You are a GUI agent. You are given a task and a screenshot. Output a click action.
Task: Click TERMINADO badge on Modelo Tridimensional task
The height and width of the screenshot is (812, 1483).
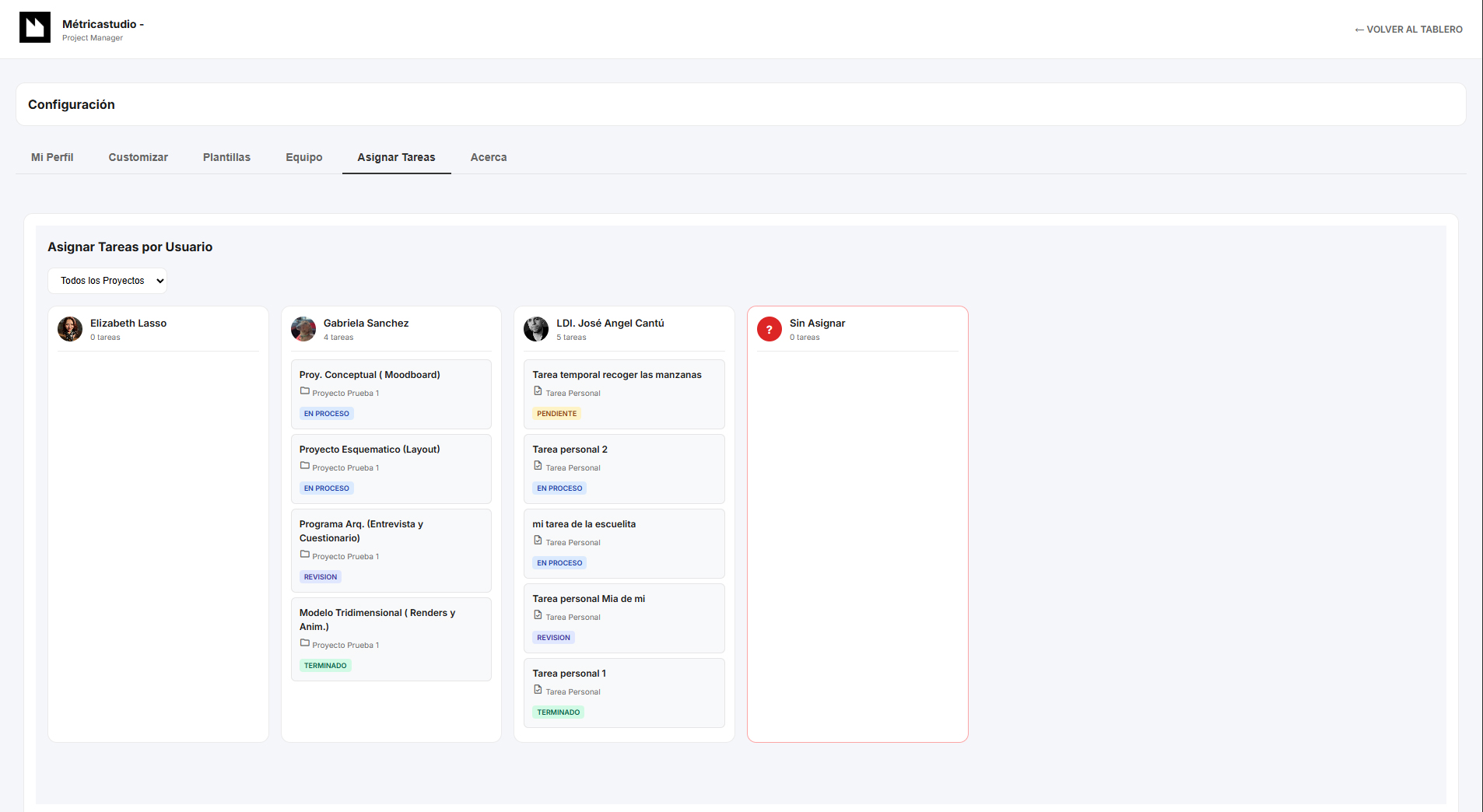tap(325, 666)
